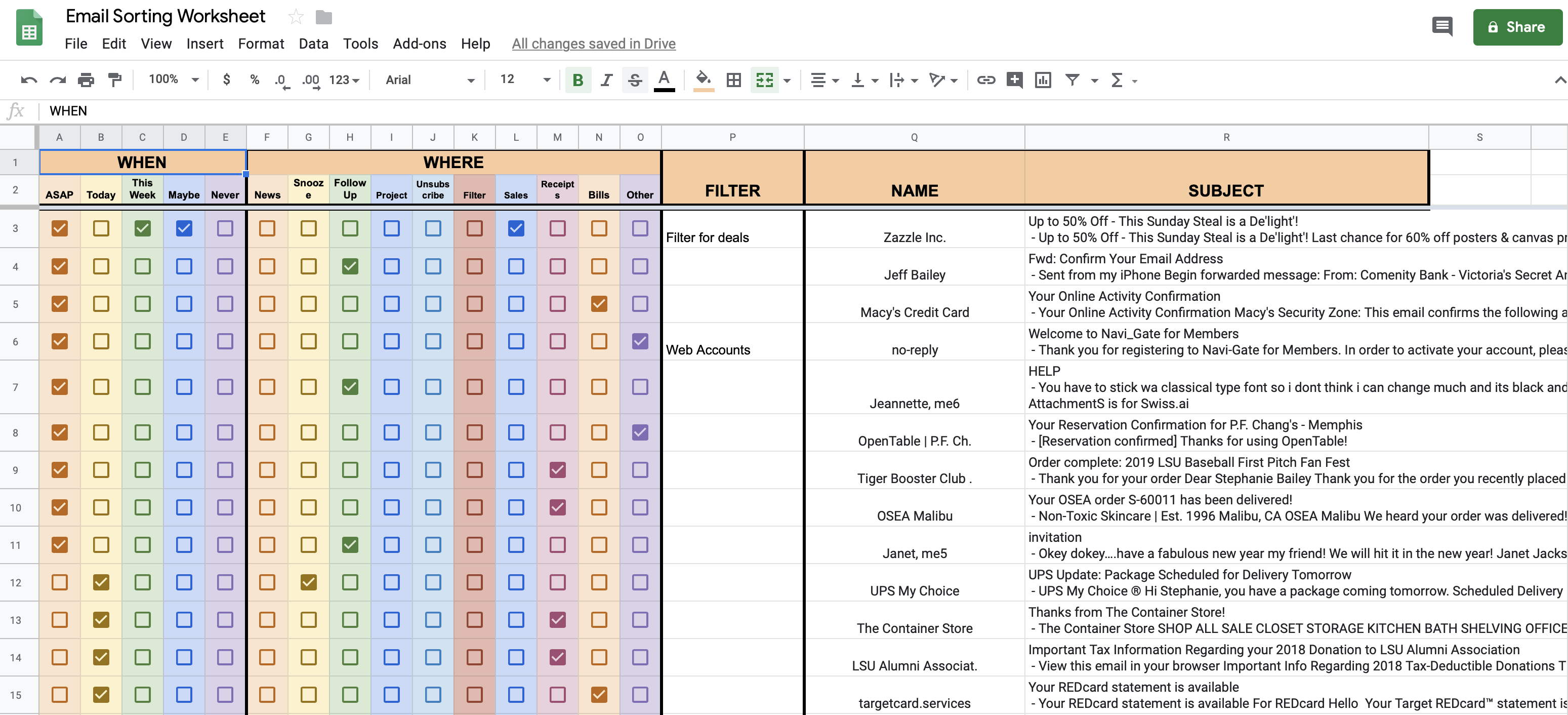
Task: Open the Tools menu
Action: [360, 44]
